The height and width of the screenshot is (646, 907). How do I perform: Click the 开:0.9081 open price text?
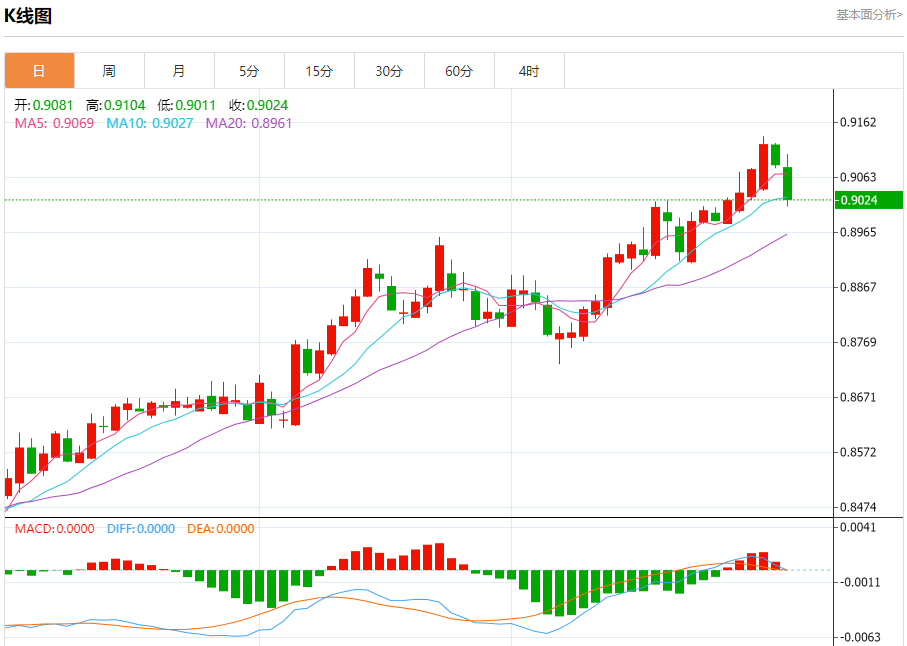[44, 105]
